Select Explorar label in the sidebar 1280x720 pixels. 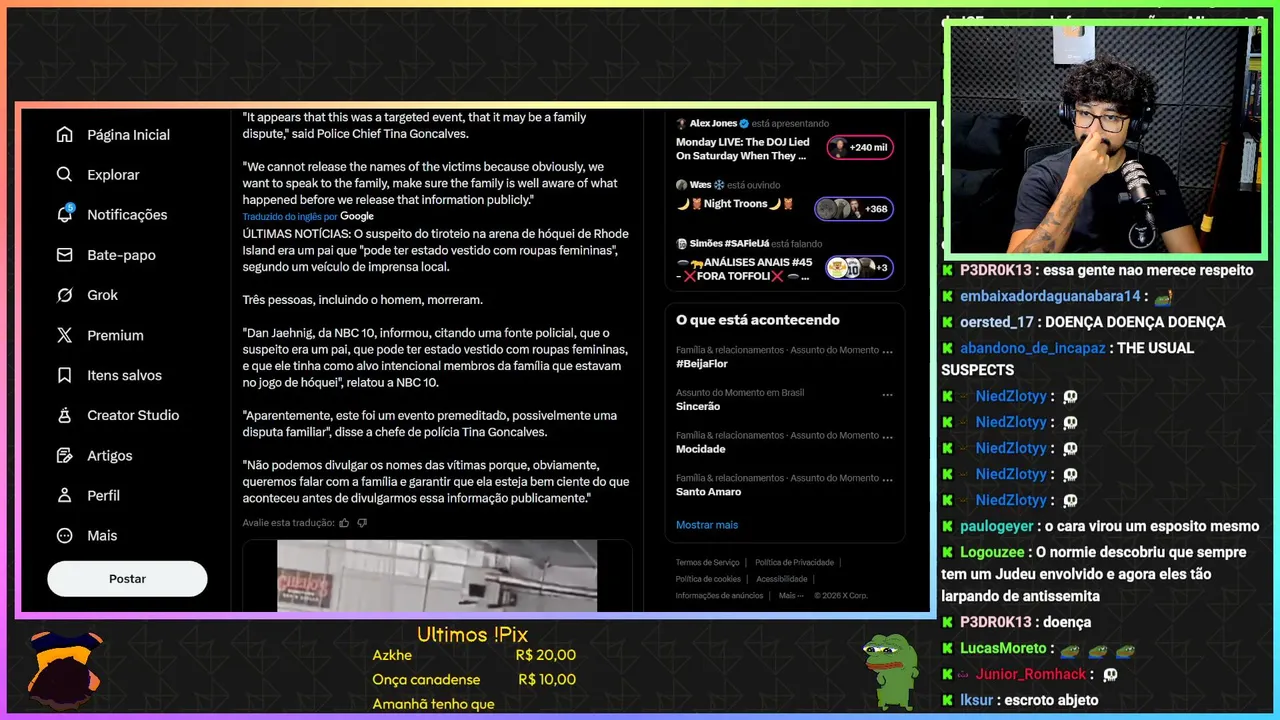tap(113, 175)
